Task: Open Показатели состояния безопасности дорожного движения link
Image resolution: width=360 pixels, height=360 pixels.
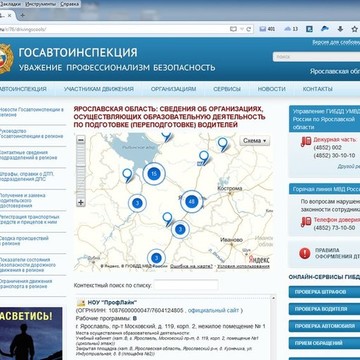Action: point(28,265)
